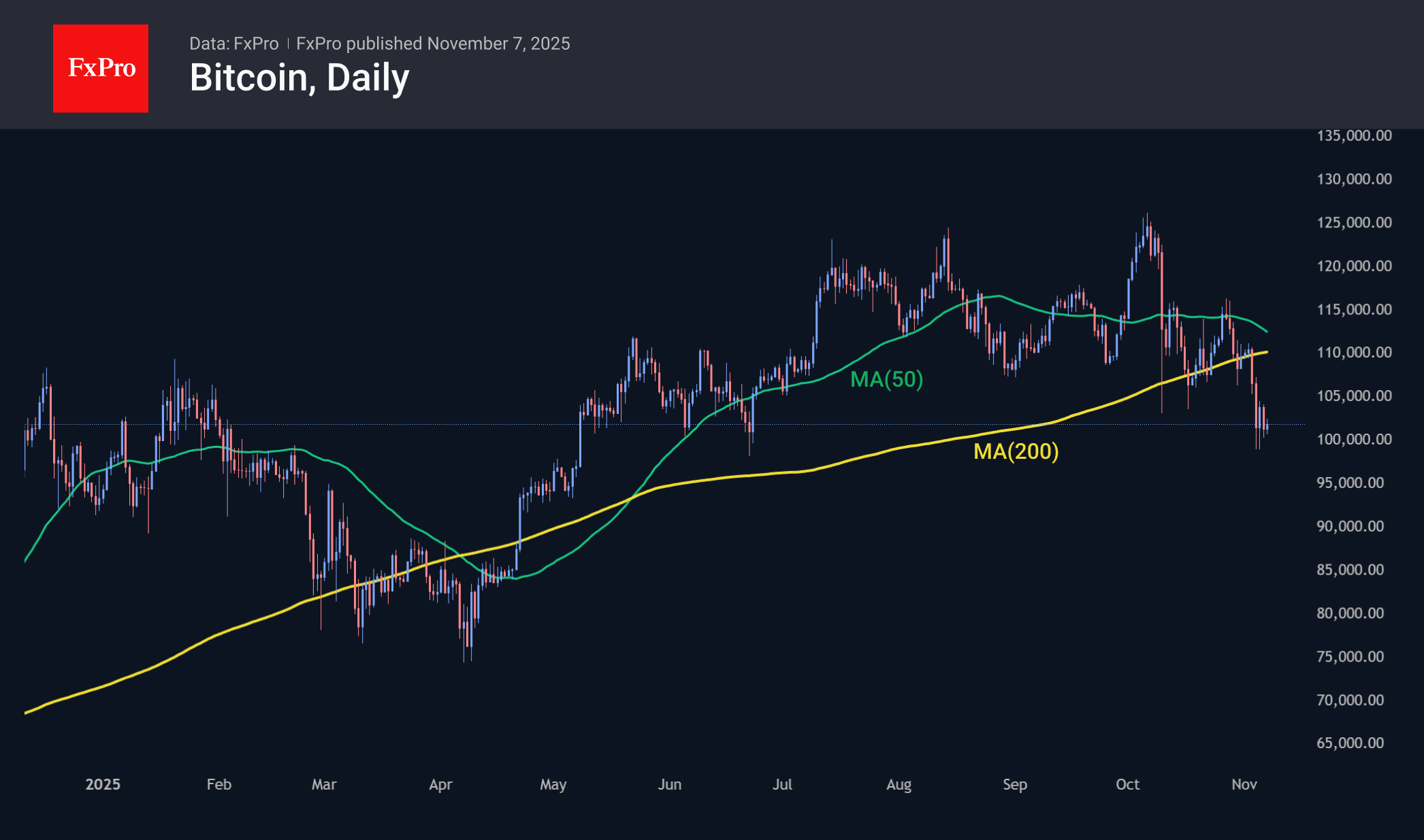Click the 2025 label on time axis
The image size is (1424, 840).
pyautogui.click(x=103, y=784)
